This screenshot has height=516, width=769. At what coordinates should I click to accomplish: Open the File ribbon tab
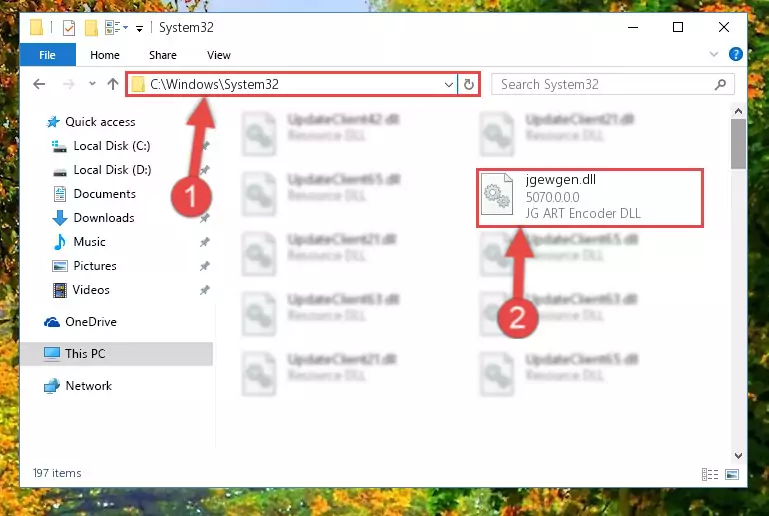47,55
